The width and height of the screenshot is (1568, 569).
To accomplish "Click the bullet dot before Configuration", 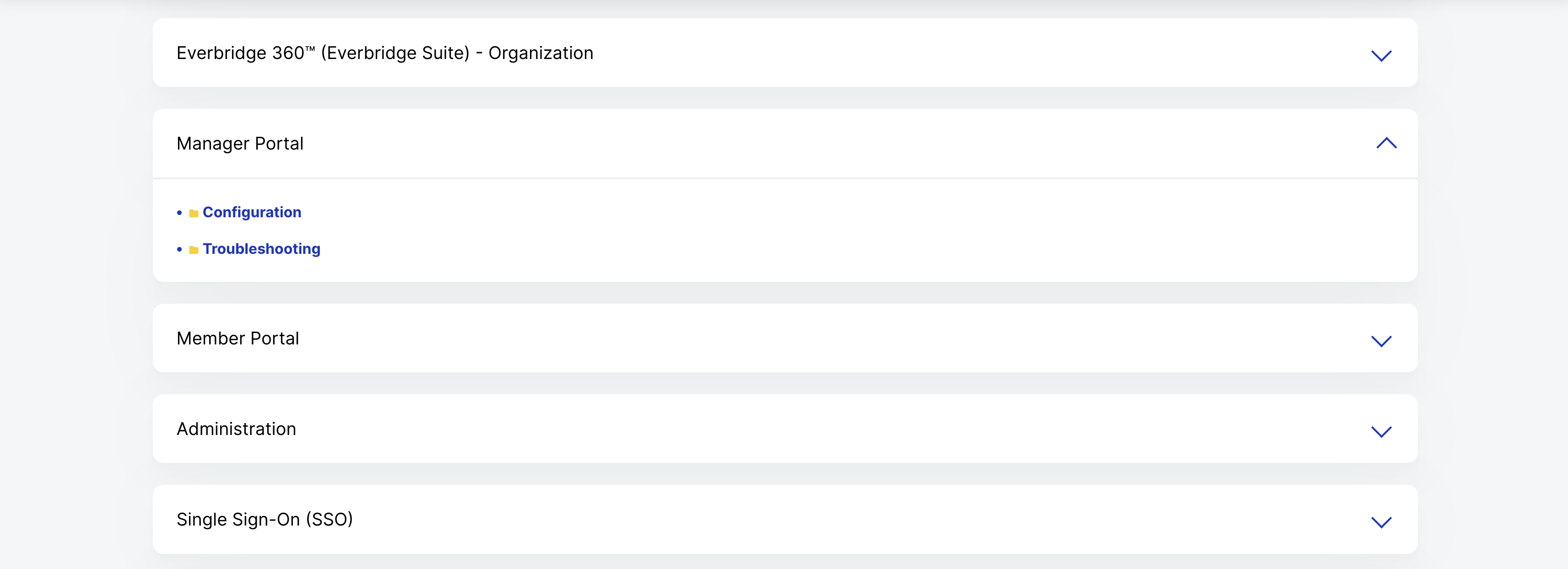I will tap(179, 212).
